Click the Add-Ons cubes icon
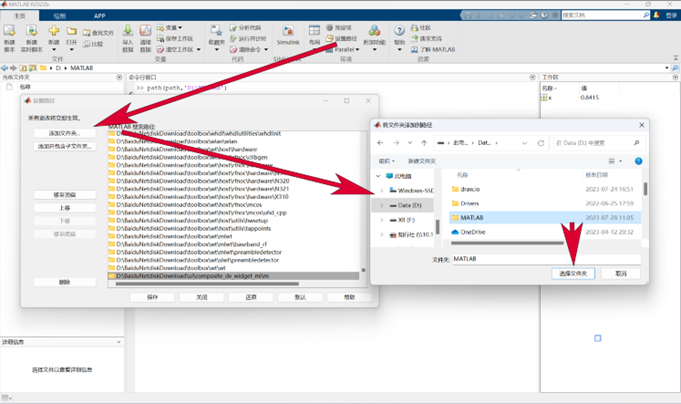681x404 pixels. click(x=374, y=31)
